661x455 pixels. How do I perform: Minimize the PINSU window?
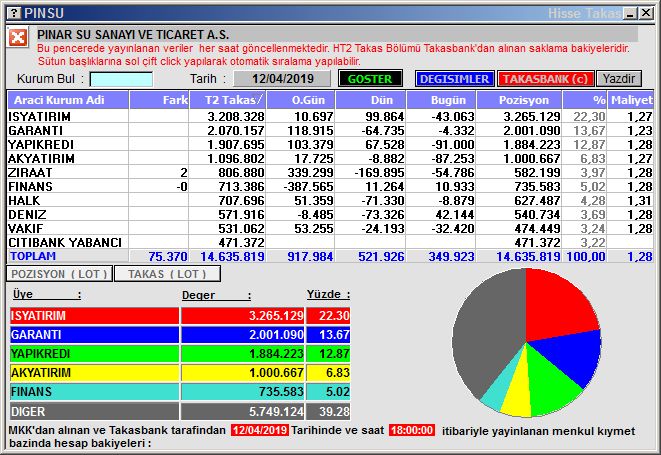coord(631,13)
